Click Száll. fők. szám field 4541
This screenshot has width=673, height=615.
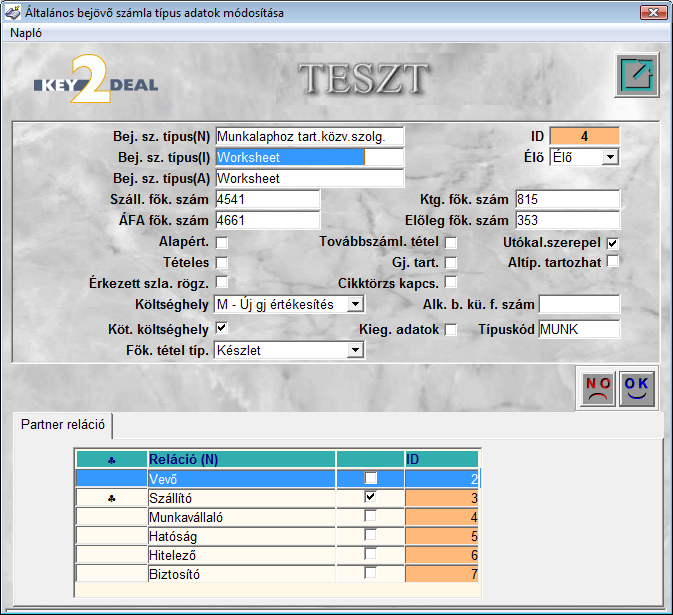[x=267, y=199]
